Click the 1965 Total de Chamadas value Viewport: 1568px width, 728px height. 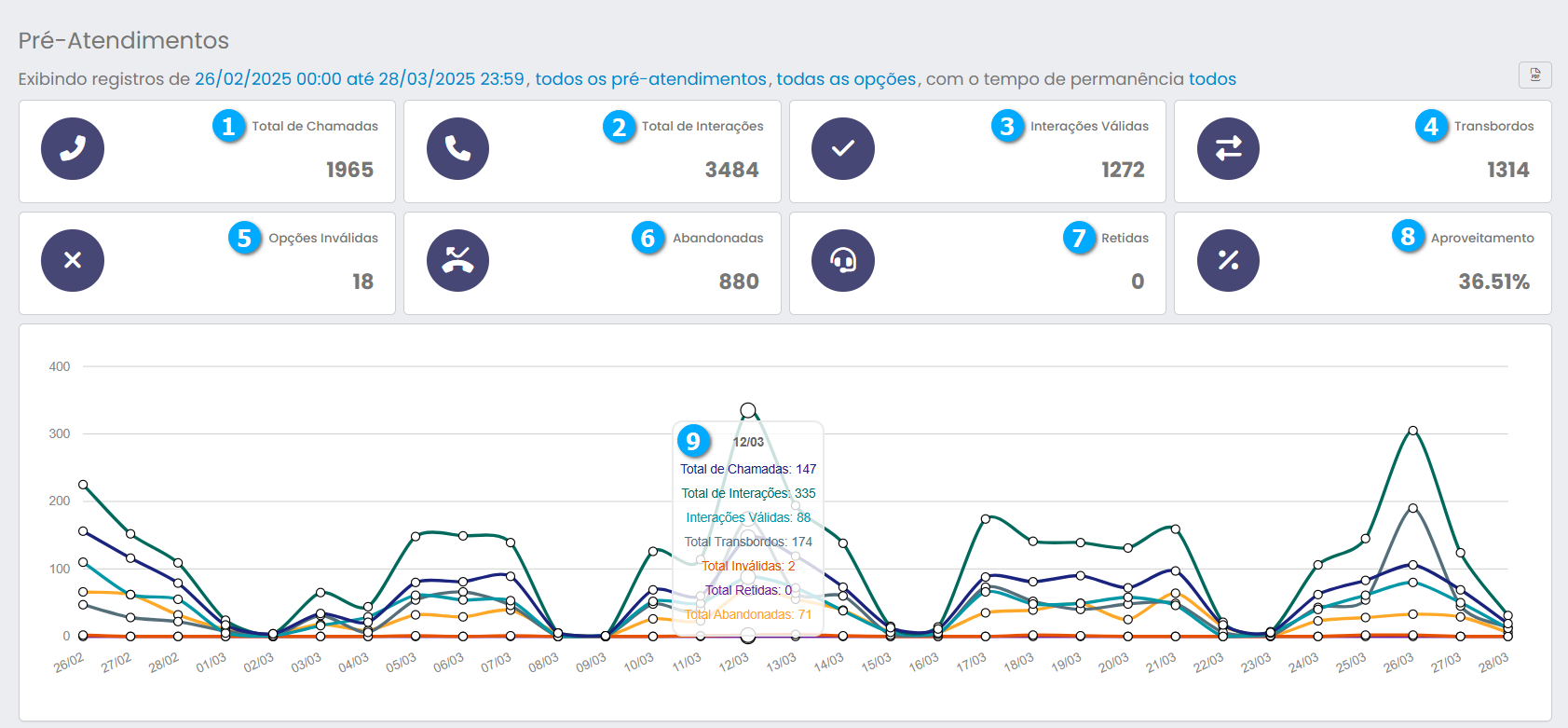click(x=349, y=170)
